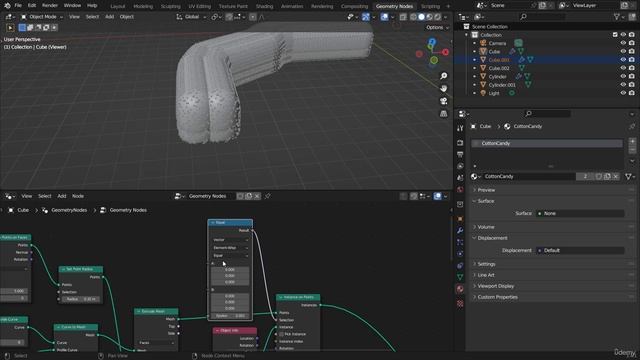This screenshot has width=640, height=360.
Task: Toggle viewport overlays display
Action: pyautogui.click(x=384, y=17)
